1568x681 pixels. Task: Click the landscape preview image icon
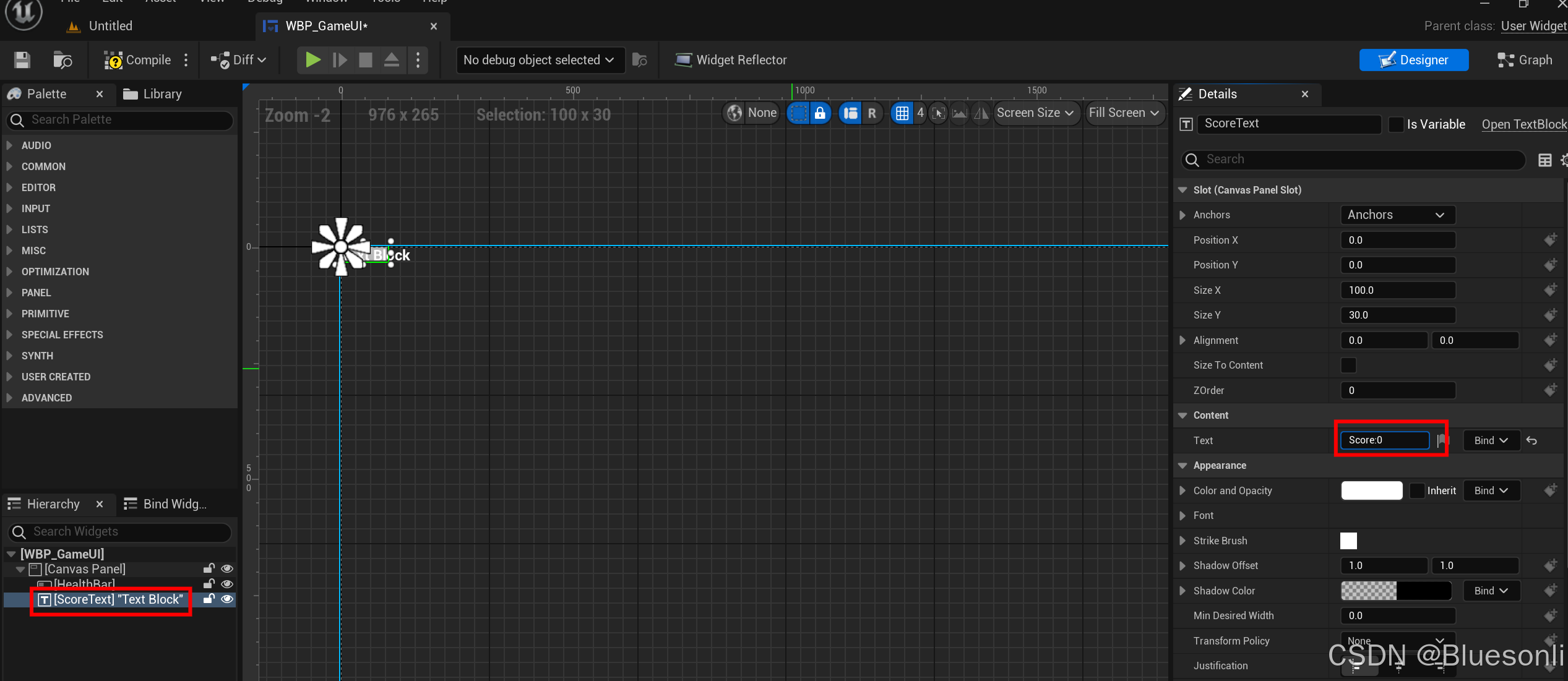click(959, 113)
